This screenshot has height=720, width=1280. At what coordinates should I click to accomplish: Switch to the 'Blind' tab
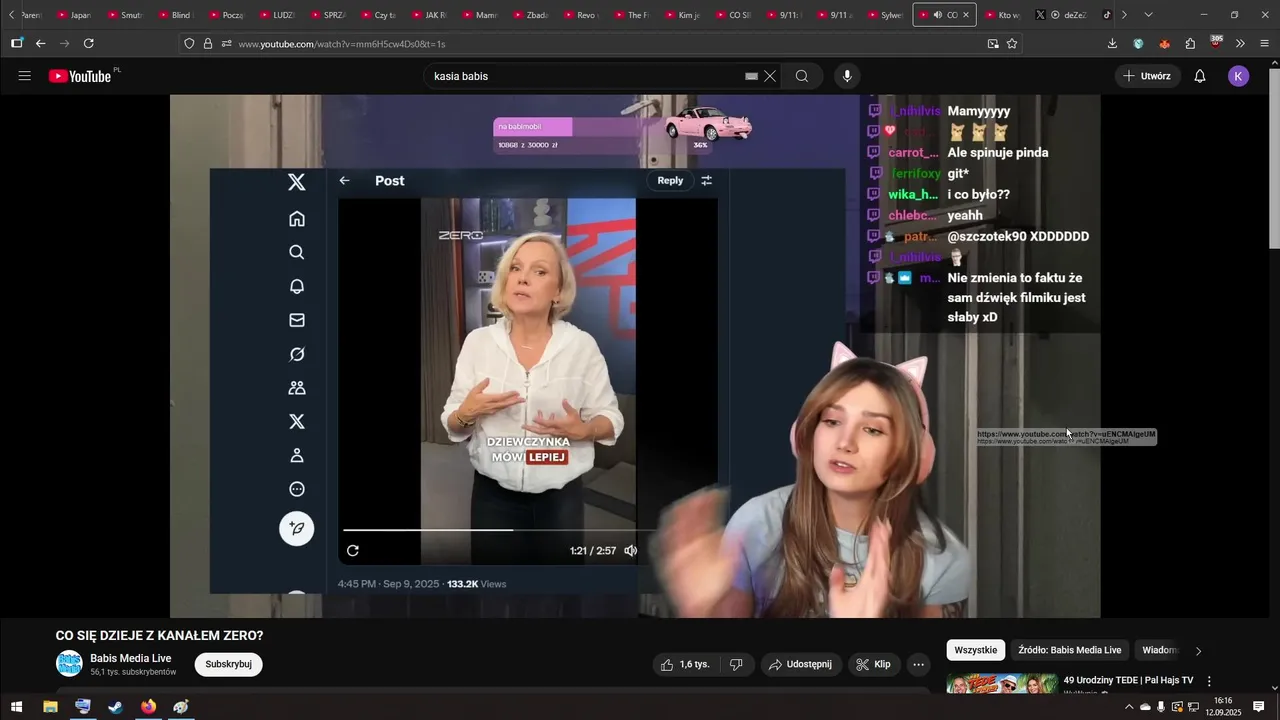(174, 15)
